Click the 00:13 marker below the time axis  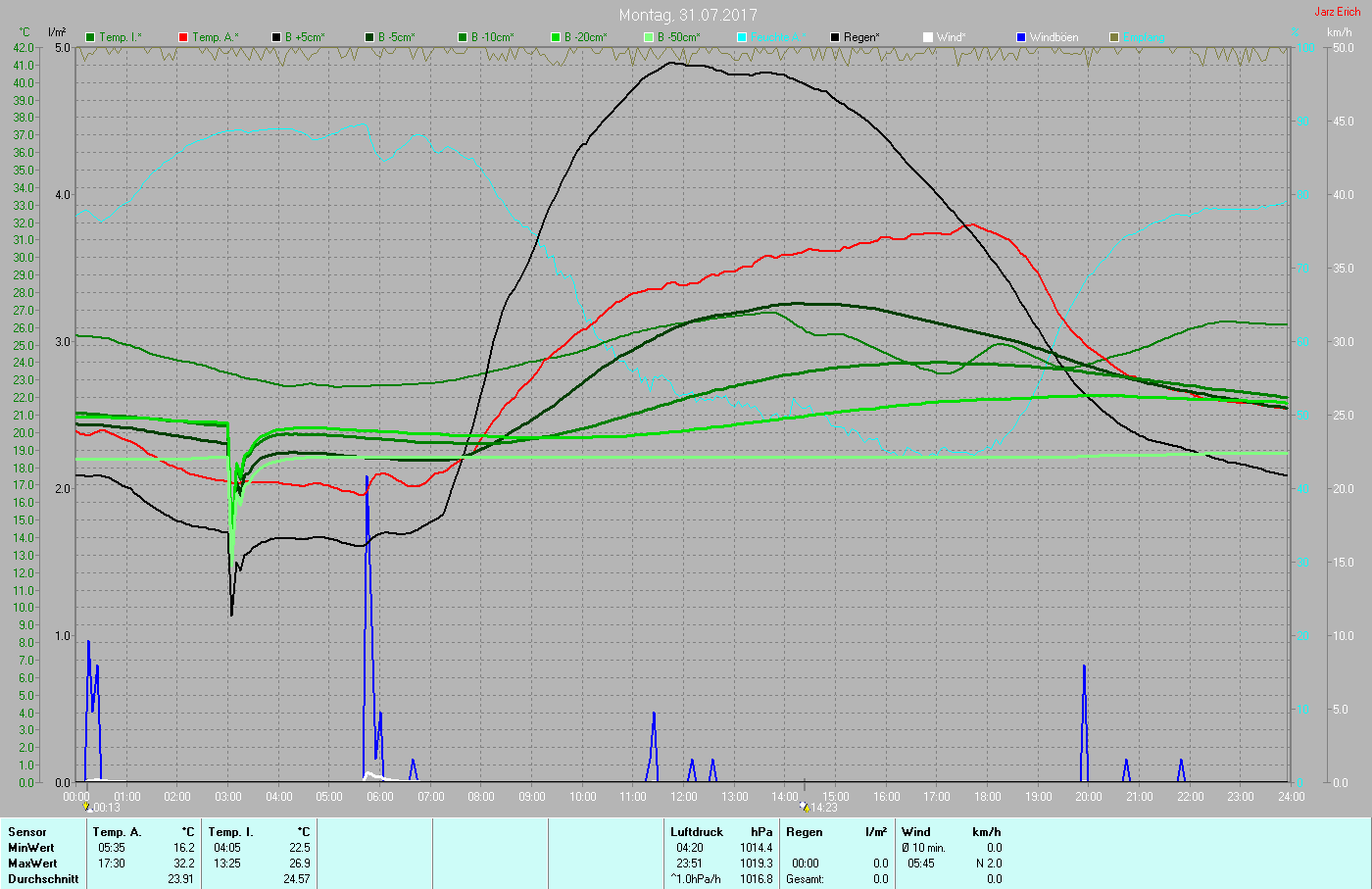(102, 808)
